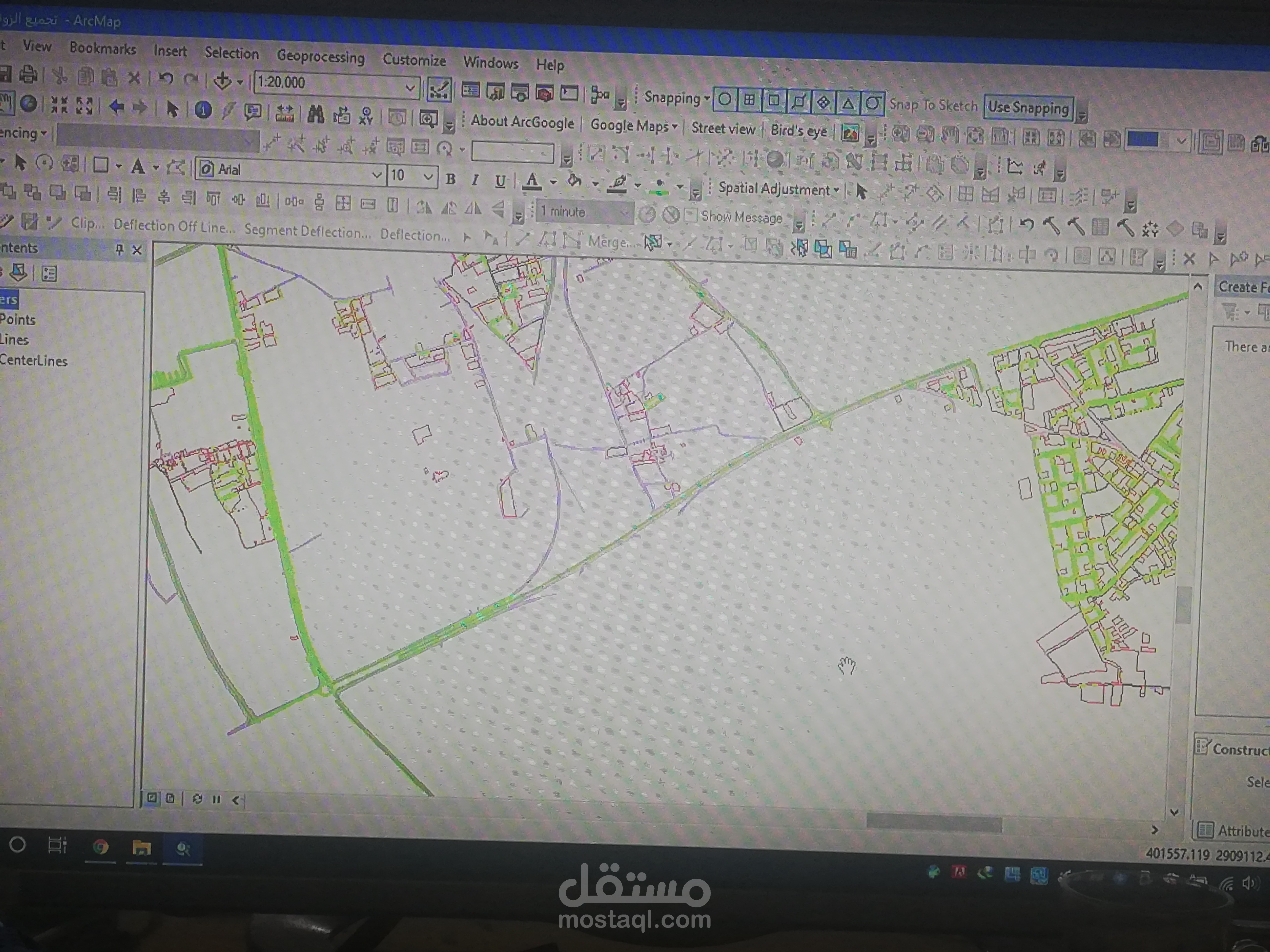Click the Bird's eye button
This screenshot has width=1270, height=952.
pos(799,131)
